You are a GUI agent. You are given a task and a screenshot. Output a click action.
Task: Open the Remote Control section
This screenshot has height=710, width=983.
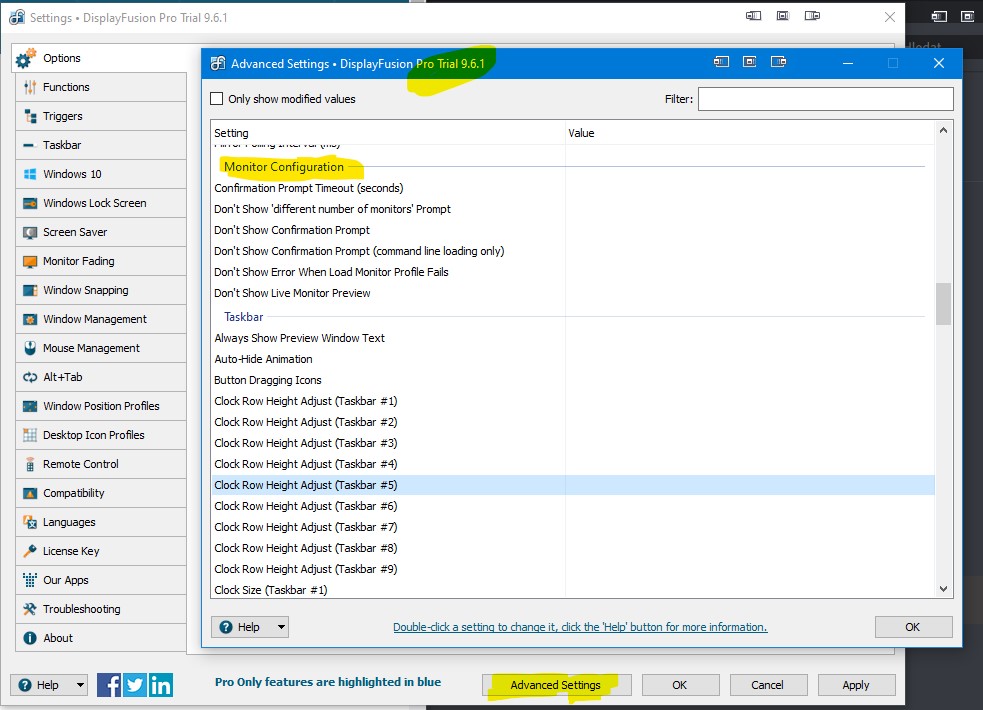(x=81, y=464)
